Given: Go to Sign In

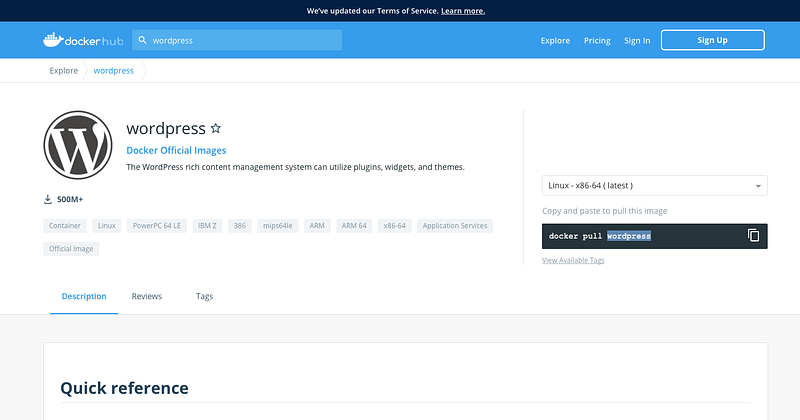Looking at the screenshot, I should (x=637, y=41).
